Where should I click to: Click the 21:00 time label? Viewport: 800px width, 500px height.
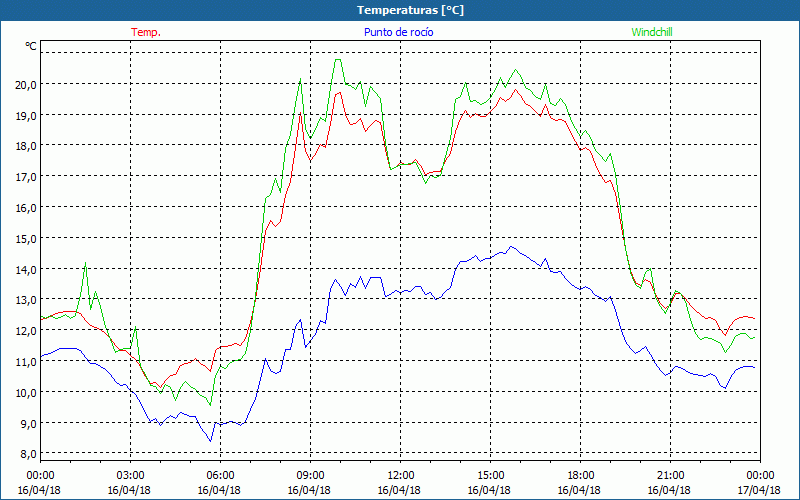(x=670, y=475)
